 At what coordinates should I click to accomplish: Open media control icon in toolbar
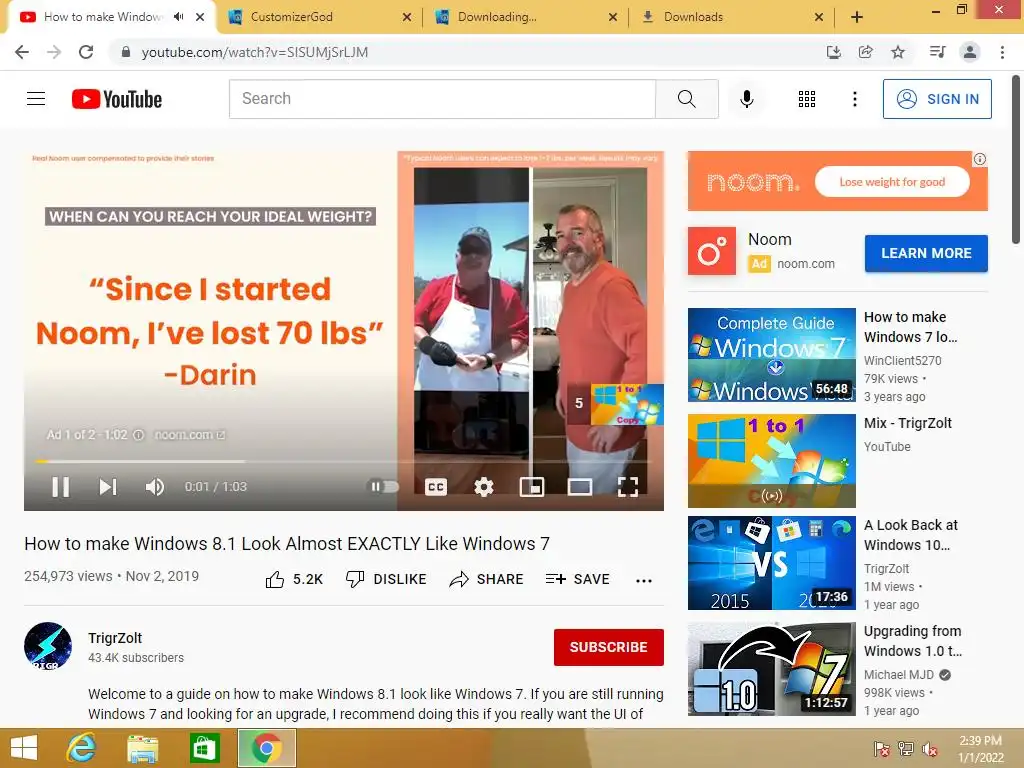[x=937, y=52]
